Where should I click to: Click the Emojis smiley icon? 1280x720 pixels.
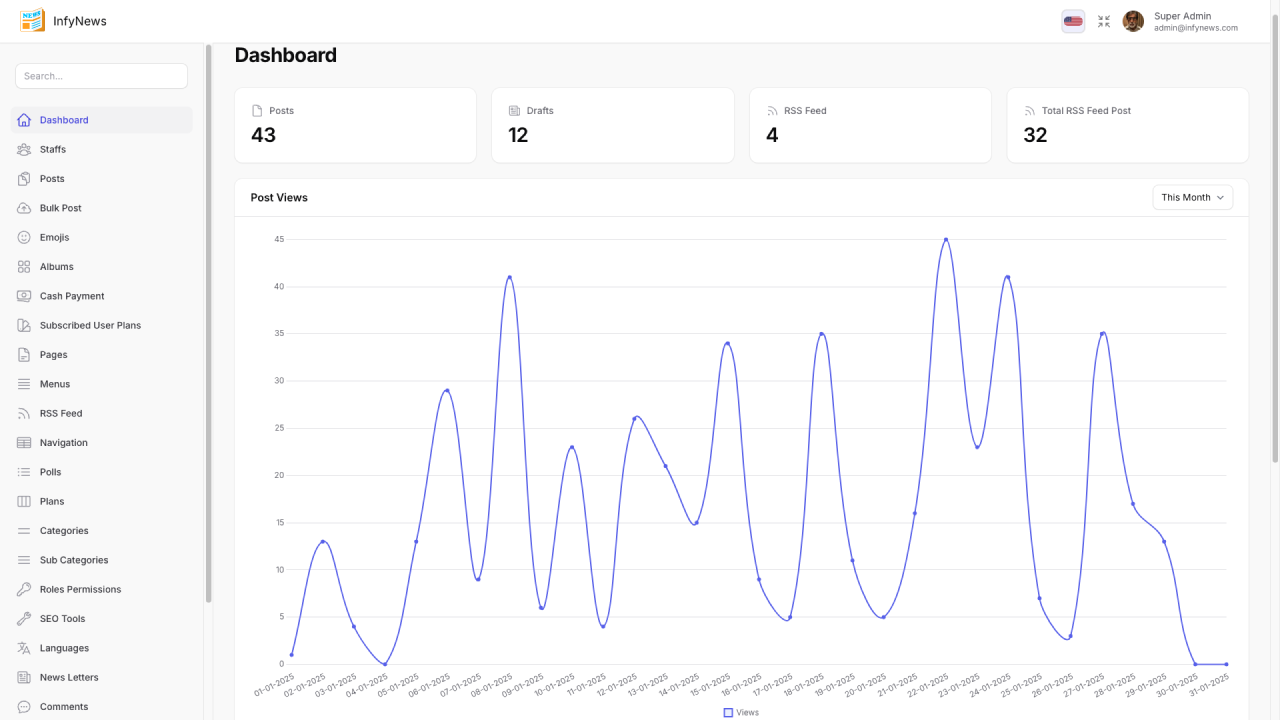24,237
